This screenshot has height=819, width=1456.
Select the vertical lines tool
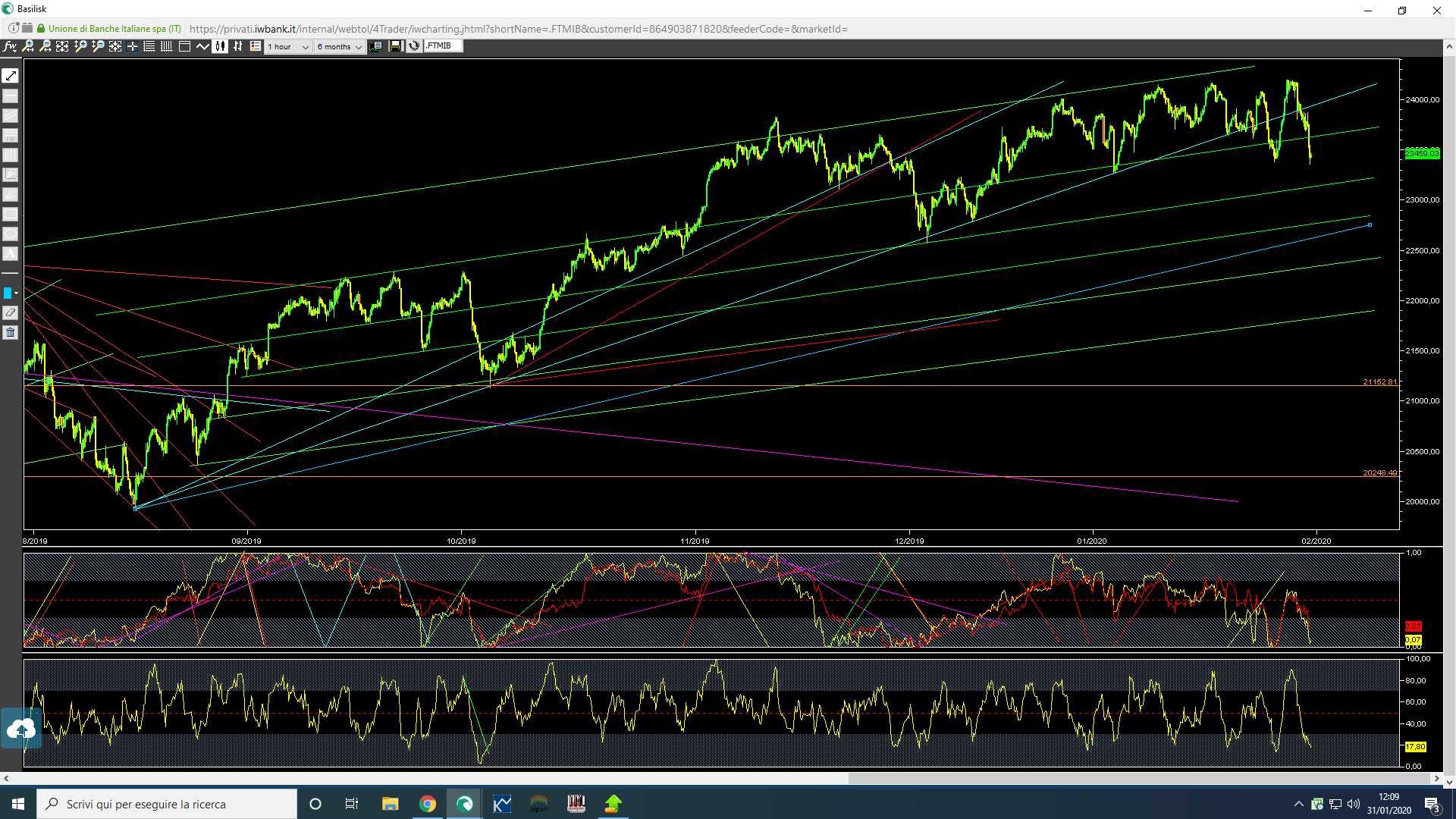tap(10, 155)
